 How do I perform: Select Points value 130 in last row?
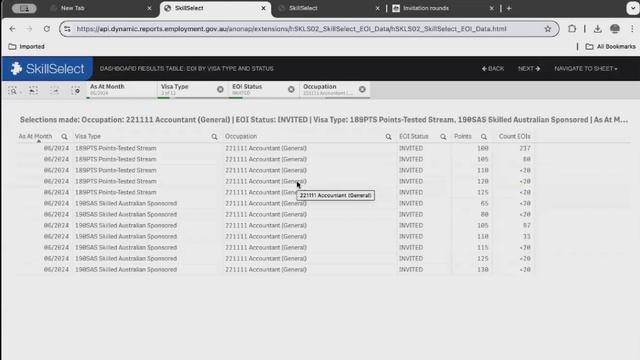(x=483, y=269)
